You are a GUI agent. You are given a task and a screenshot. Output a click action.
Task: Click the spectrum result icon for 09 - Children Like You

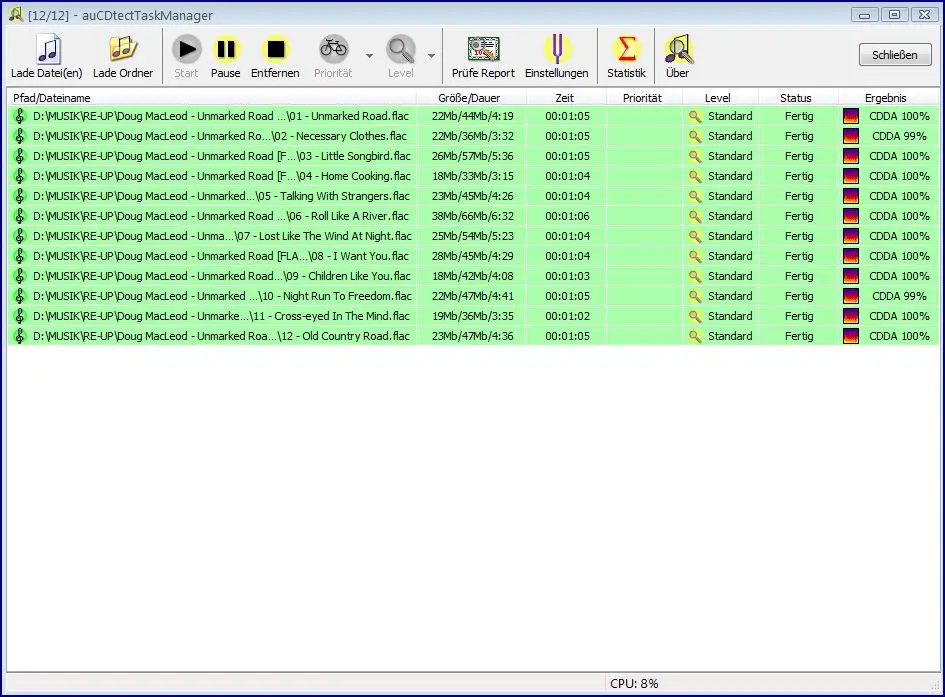(850, 276)
